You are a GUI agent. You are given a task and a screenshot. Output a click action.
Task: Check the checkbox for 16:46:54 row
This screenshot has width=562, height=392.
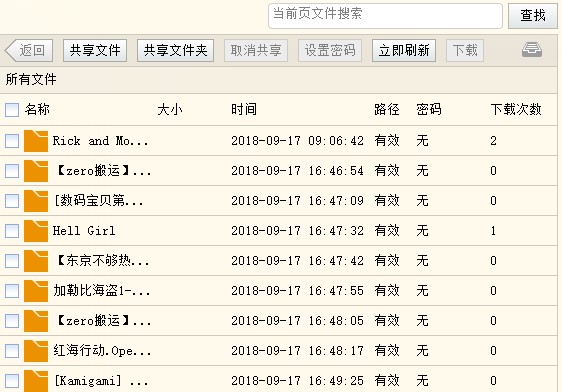click(x=12, y=171)
